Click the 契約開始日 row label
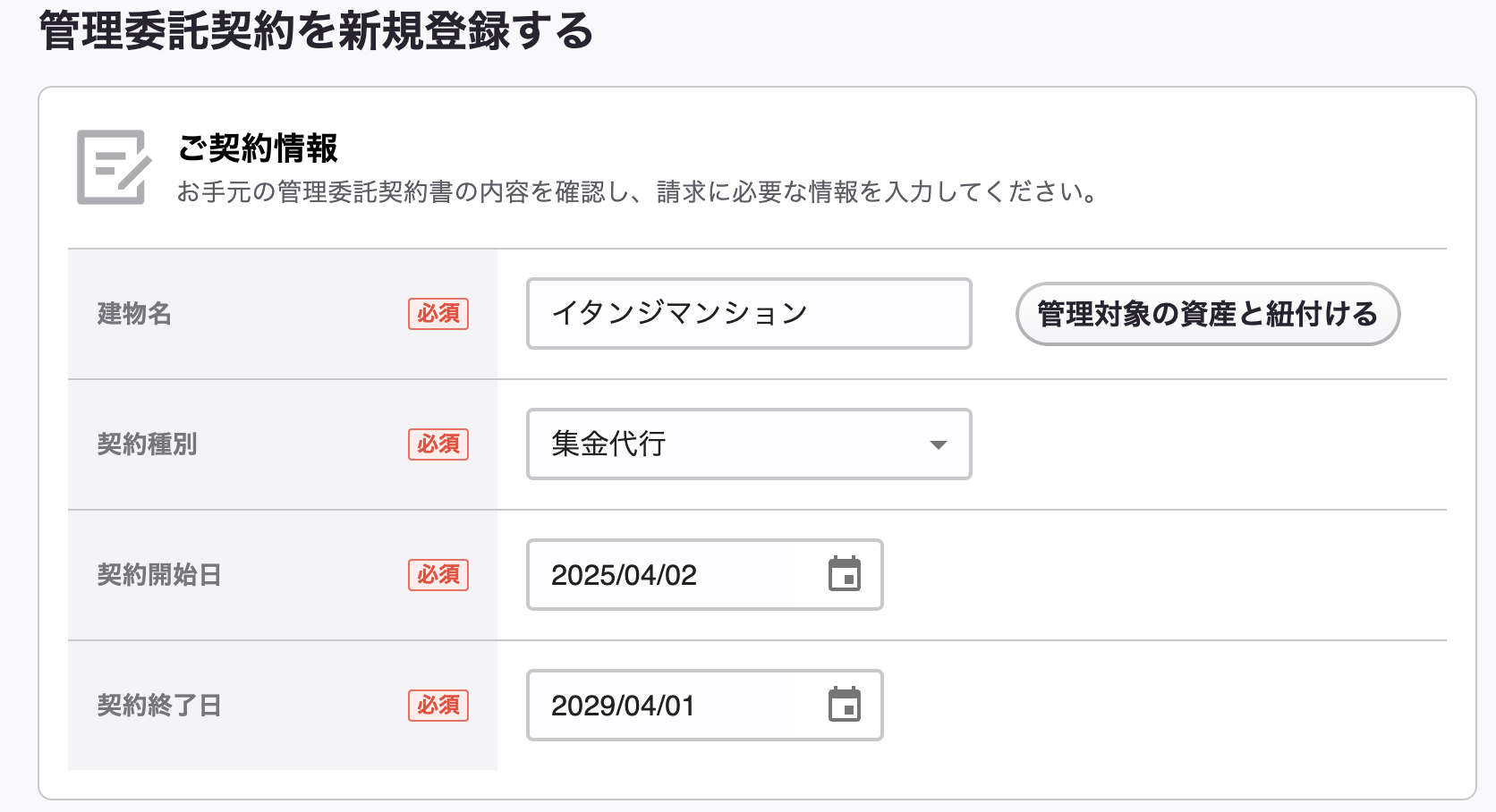Viewport: 1496px width, 812px height. click(159, 575)
